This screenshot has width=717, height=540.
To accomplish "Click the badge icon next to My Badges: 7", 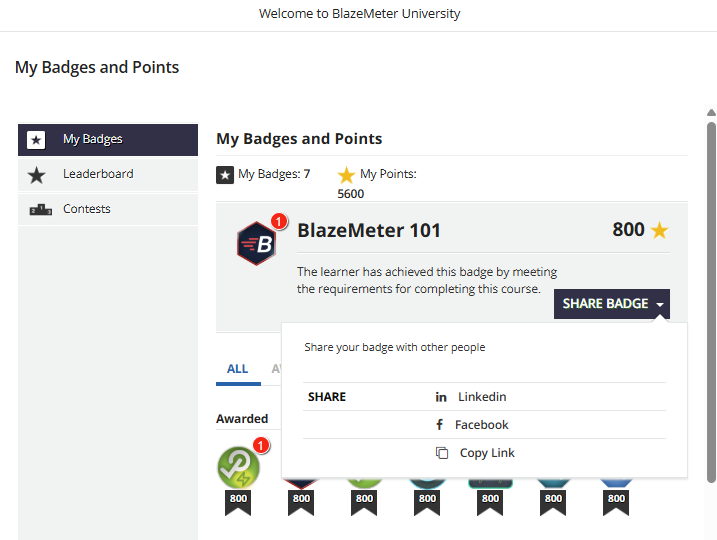I will (x=225, y=175).
